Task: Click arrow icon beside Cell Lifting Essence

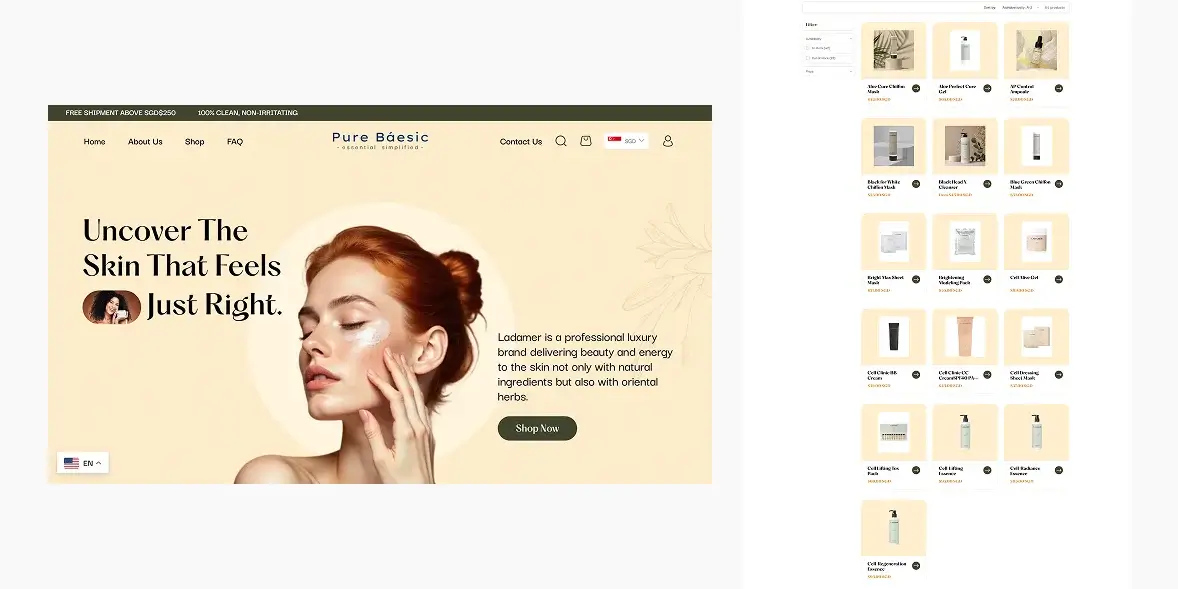Action: click(987, 470)
